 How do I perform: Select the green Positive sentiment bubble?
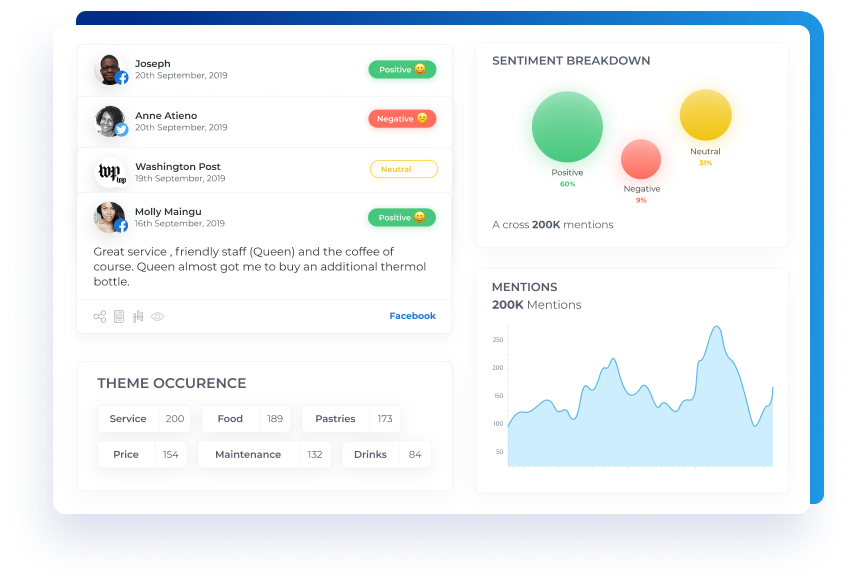567,127
